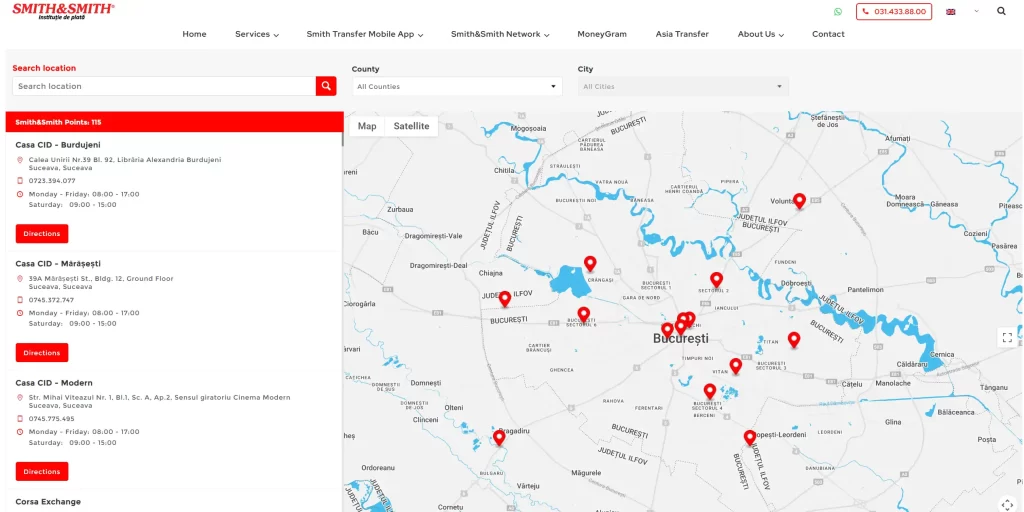Click the location pin icon for Burdujeni address
The image size is (1024, 512).
click(x=20, y=159)
